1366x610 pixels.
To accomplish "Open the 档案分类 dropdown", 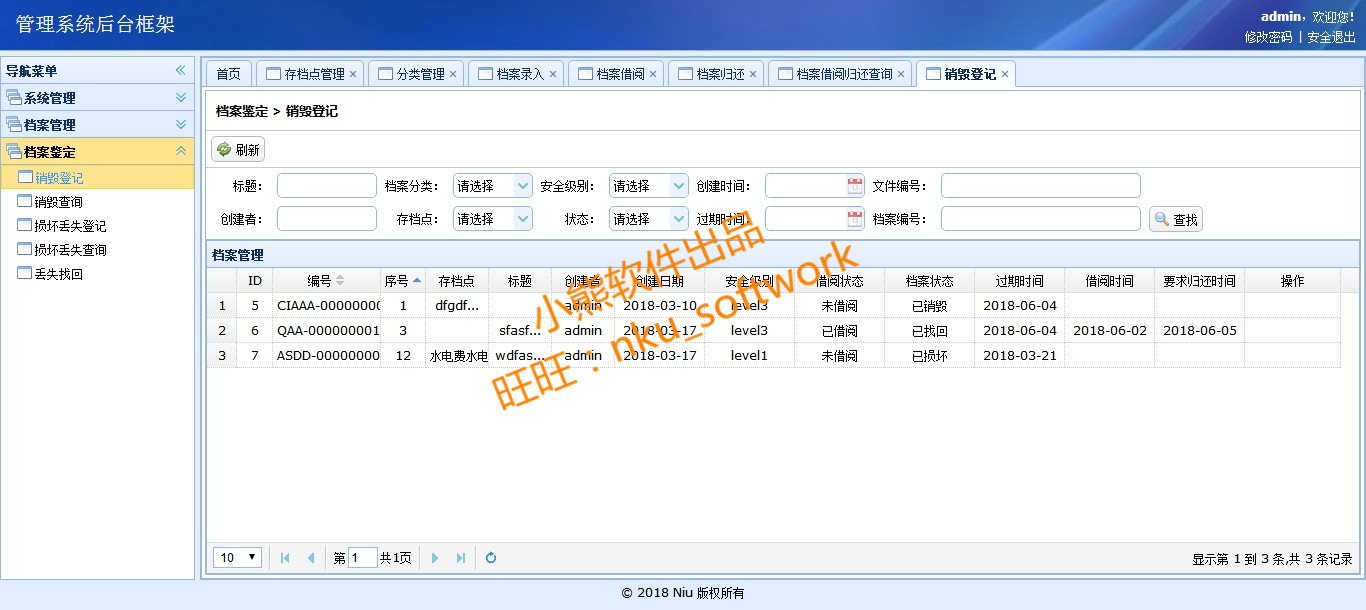I will pyautogui.click(x=523, y=186).
